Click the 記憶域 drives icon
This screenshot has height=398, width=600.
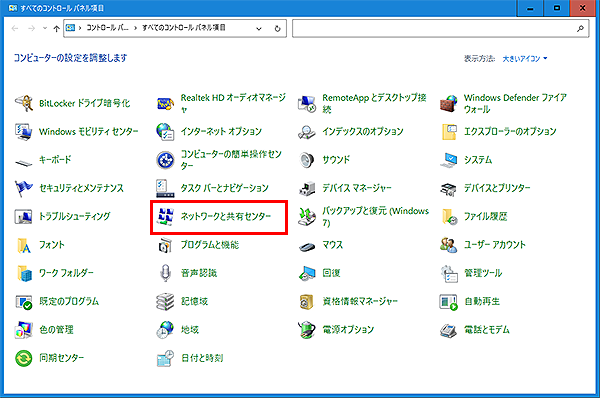point(165,301)
